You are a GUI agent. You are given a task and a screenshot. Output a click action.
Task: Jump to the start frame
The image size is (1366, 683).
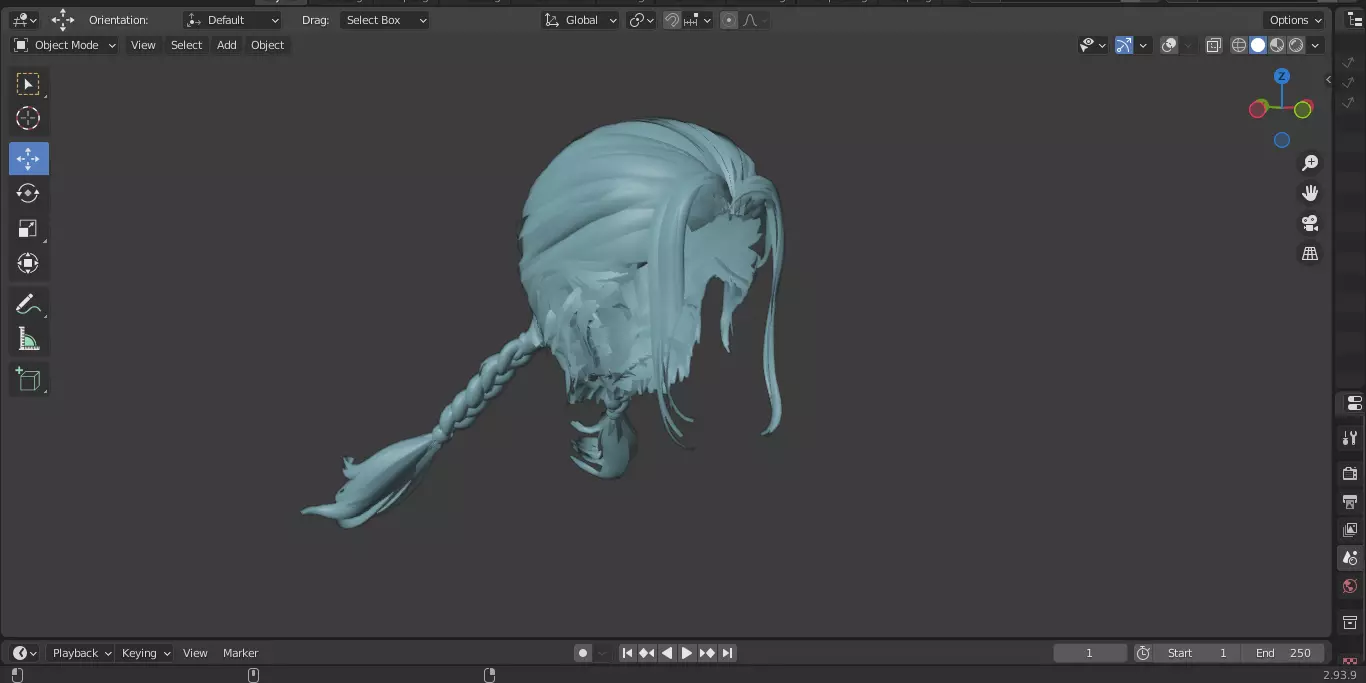point(627,653)
